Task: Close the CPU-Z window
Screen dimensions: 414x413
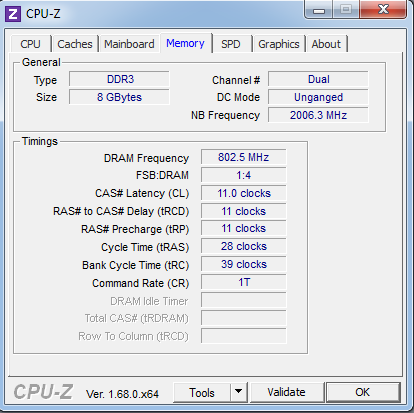Action: point(383,9)
